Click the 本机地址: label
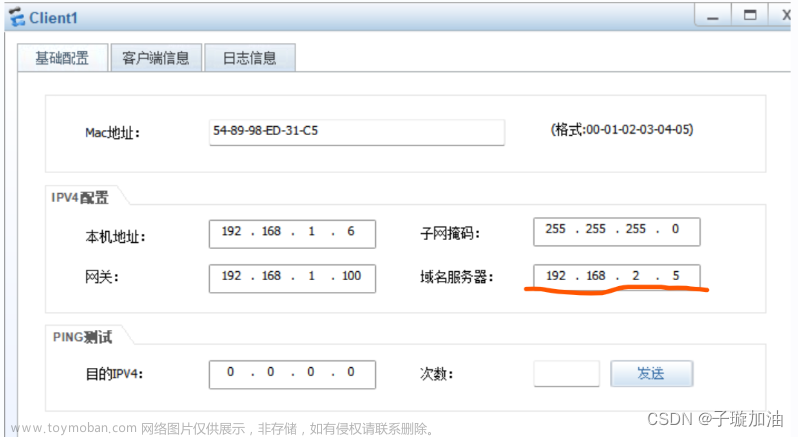 (x=116, y=237)
